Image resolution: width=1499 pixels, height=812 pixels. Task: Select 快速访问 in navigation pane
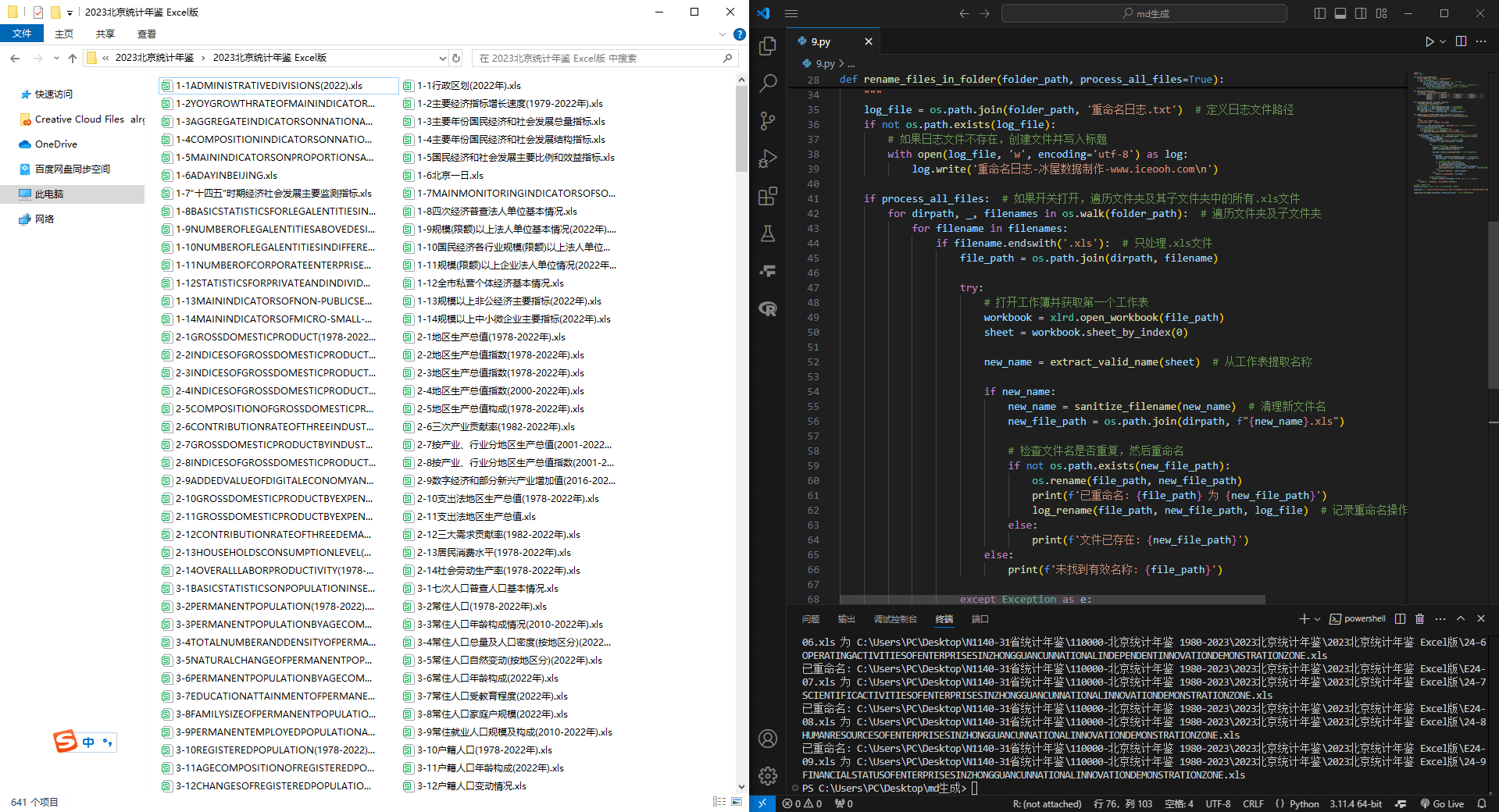(x=54, y=94)
